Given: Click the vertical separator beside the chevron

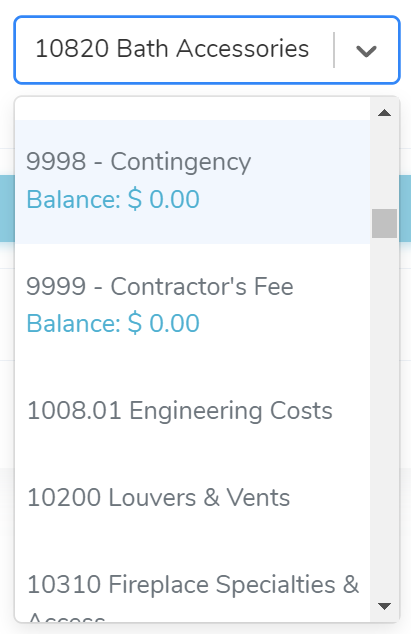Looking at the screenshot, I should [x=334, y=50].
